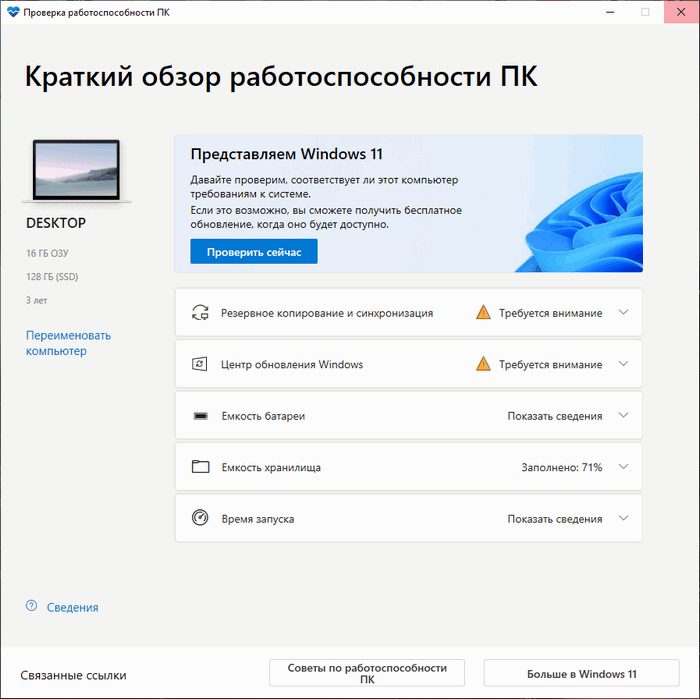The image size is (700, 699).
Task: Click the Windows Update refresh icon
Action: (200, 364)
